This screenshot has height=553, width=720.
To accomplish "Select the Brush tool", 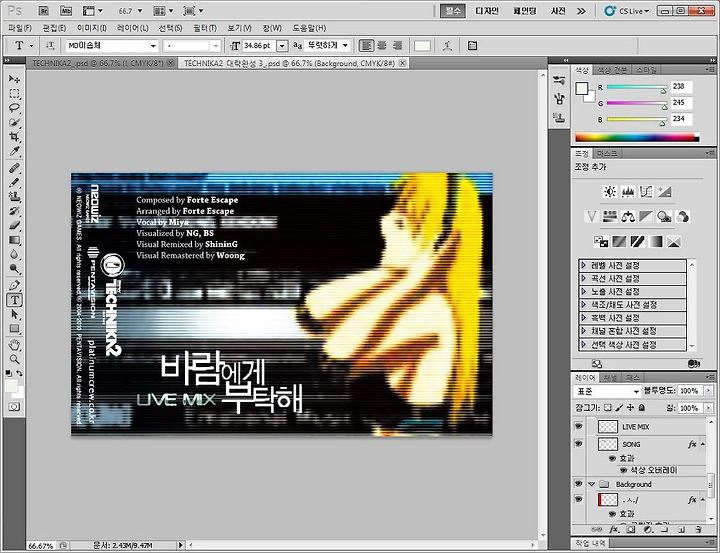I will tap(14, 182).
